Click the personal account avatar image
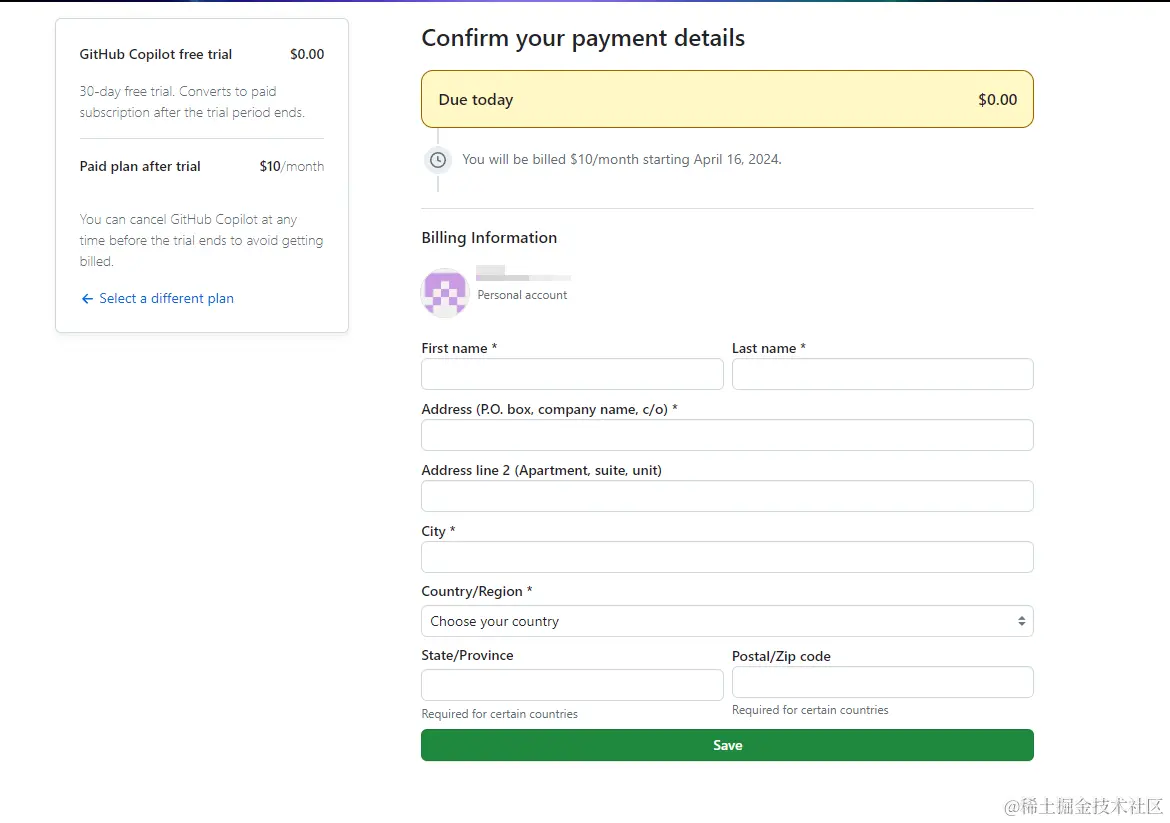The image size is (1170, 823). coord(445,292)
